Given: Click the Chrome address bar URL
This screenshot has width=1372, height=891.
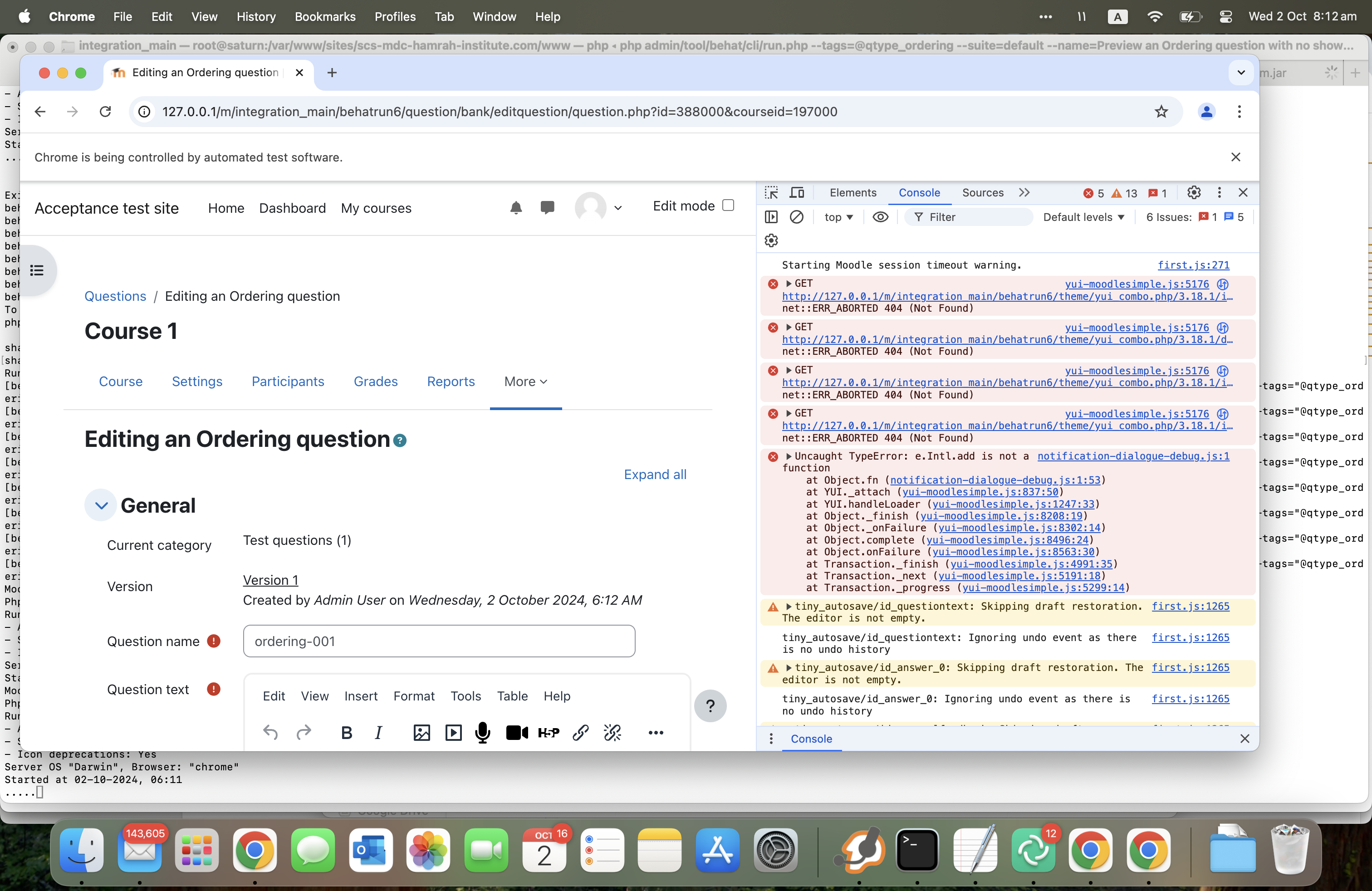Looking at the screenshot, I should click(x=499, y=112).
